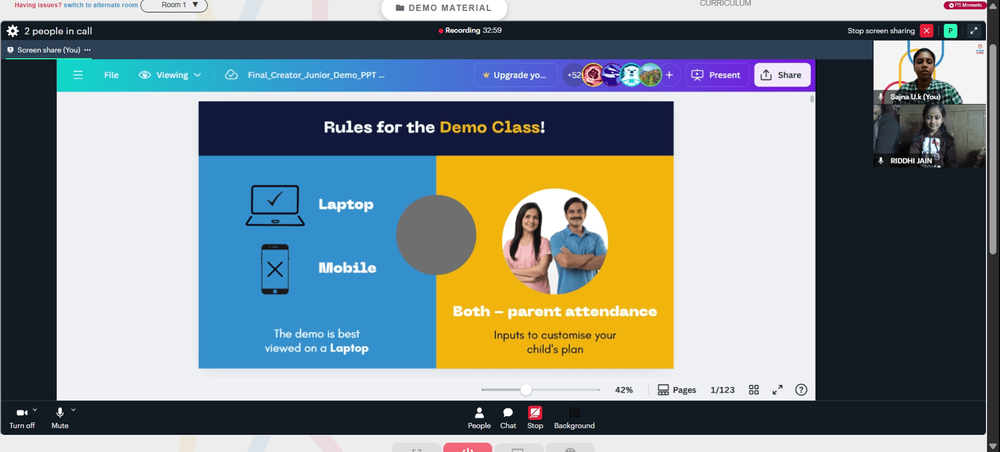1000x452 pixels.
Task: Open the Chat panel
Action: point(508,418)
